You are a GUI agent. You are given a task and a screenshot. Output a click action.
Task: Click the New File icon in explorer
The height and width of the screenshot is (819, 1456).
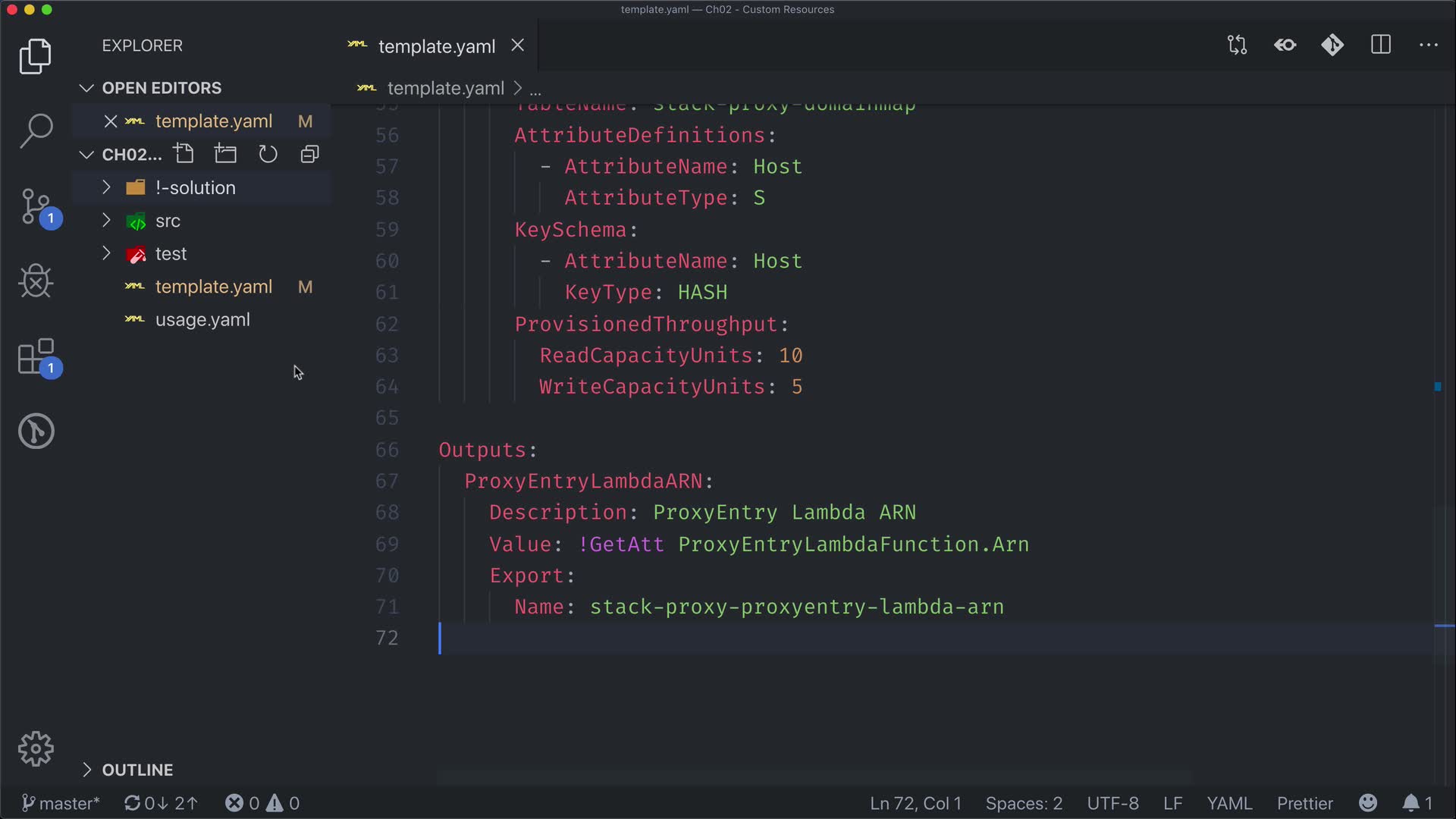[x=184, y=154]
